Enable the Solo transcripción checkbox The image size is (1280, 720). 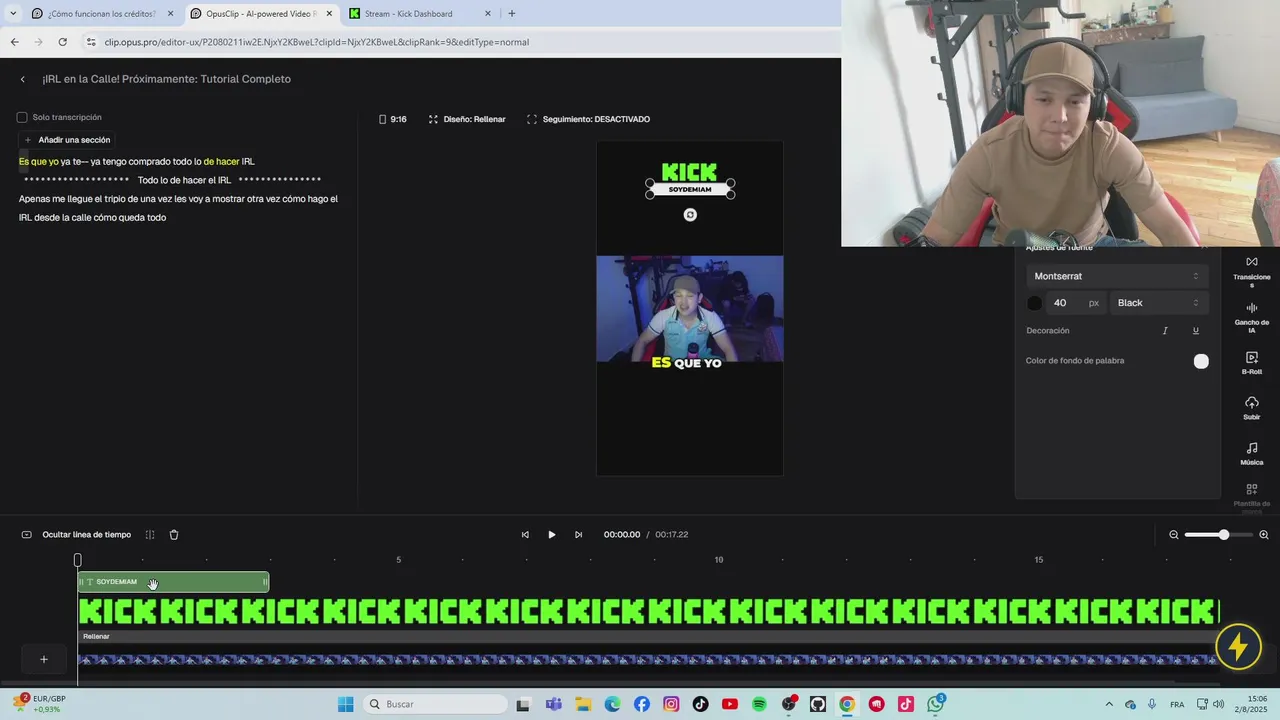coord(22,118)
